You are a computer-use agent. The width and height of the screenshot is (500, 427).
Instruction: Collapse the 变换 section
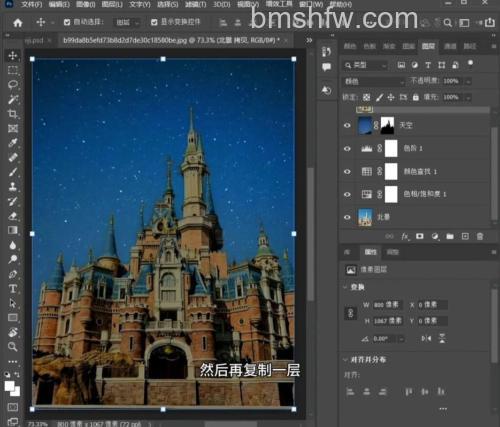point(345,287)
